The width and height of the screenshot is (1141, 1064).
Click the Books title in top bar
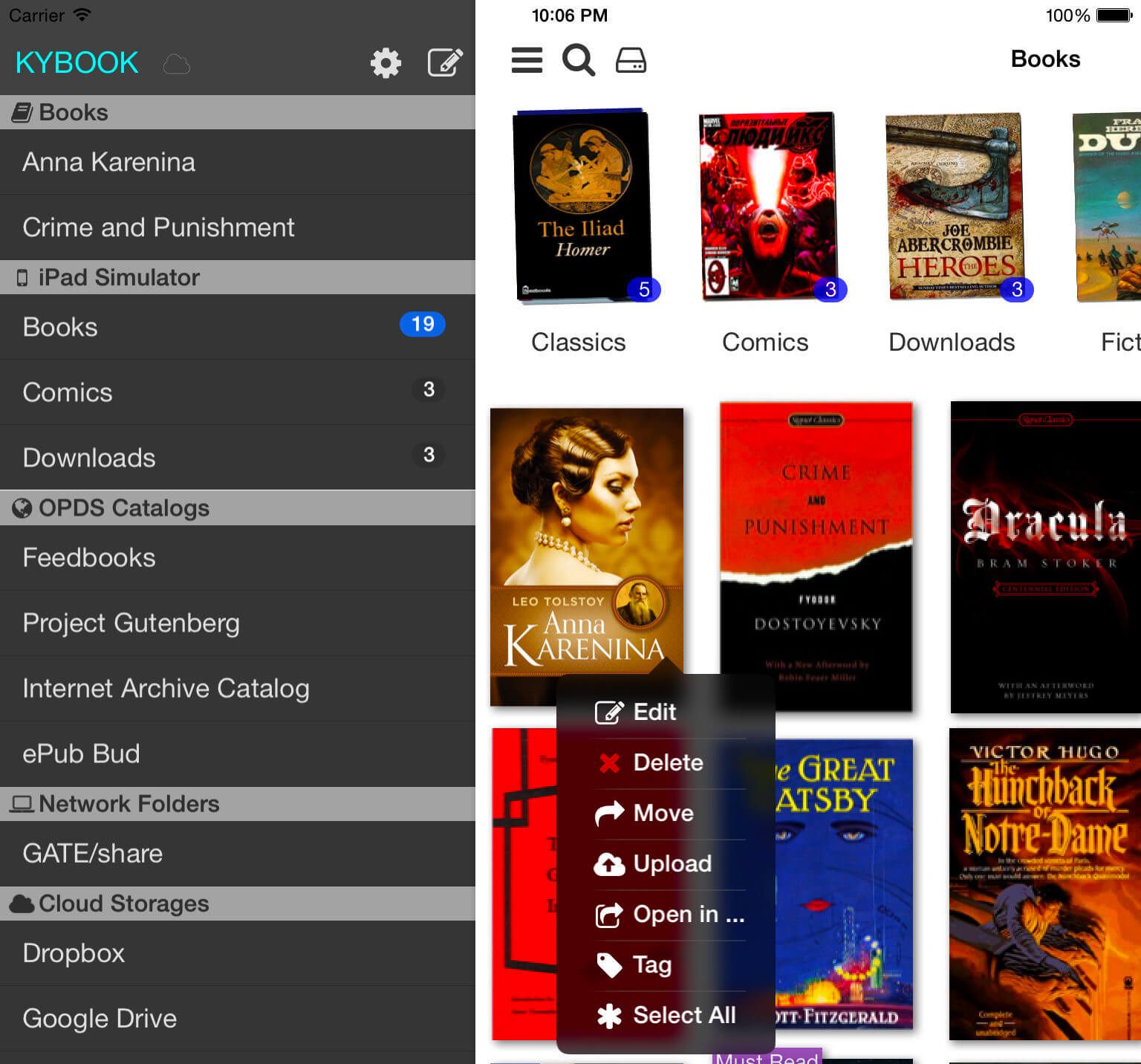click(x=1045, y=59)
